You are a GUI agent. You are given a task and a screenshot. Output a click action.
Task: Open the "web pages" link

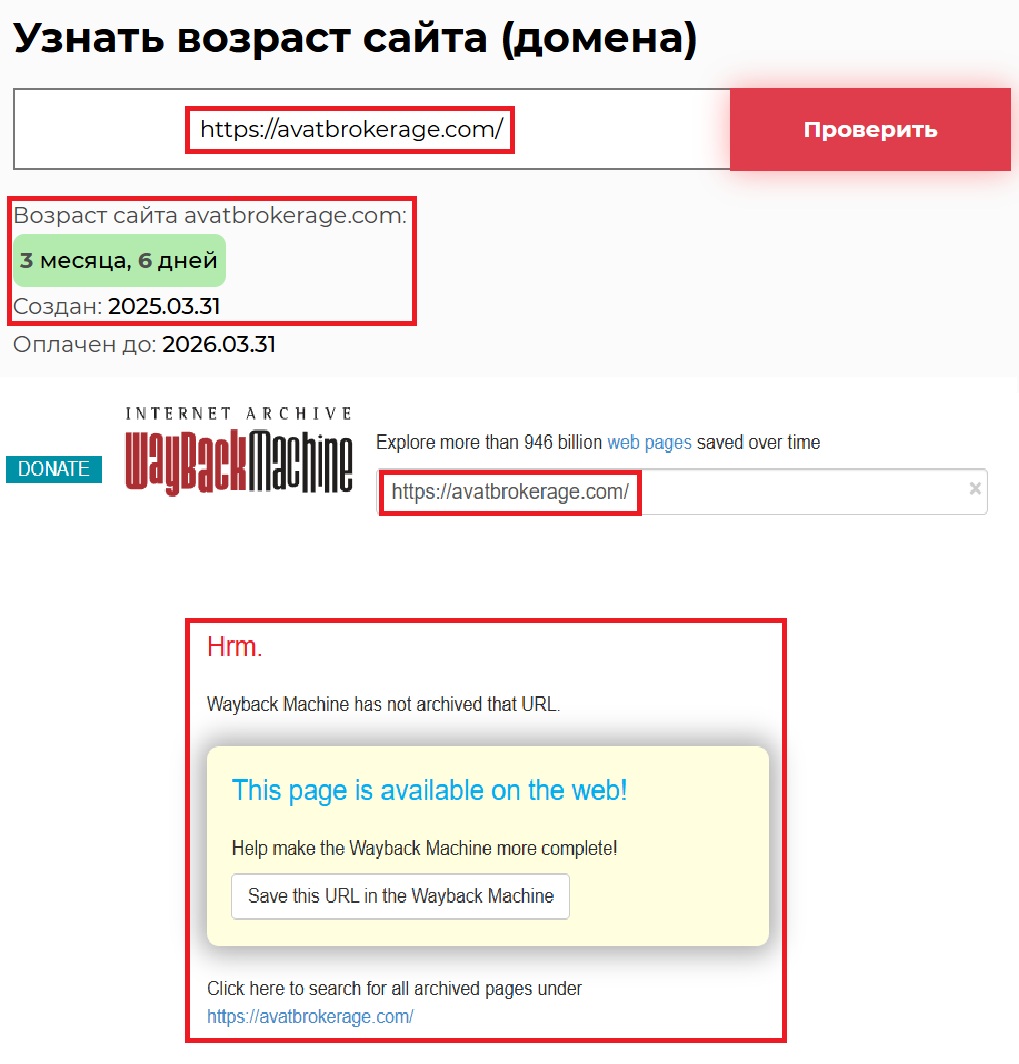click(x=649, y=442)
